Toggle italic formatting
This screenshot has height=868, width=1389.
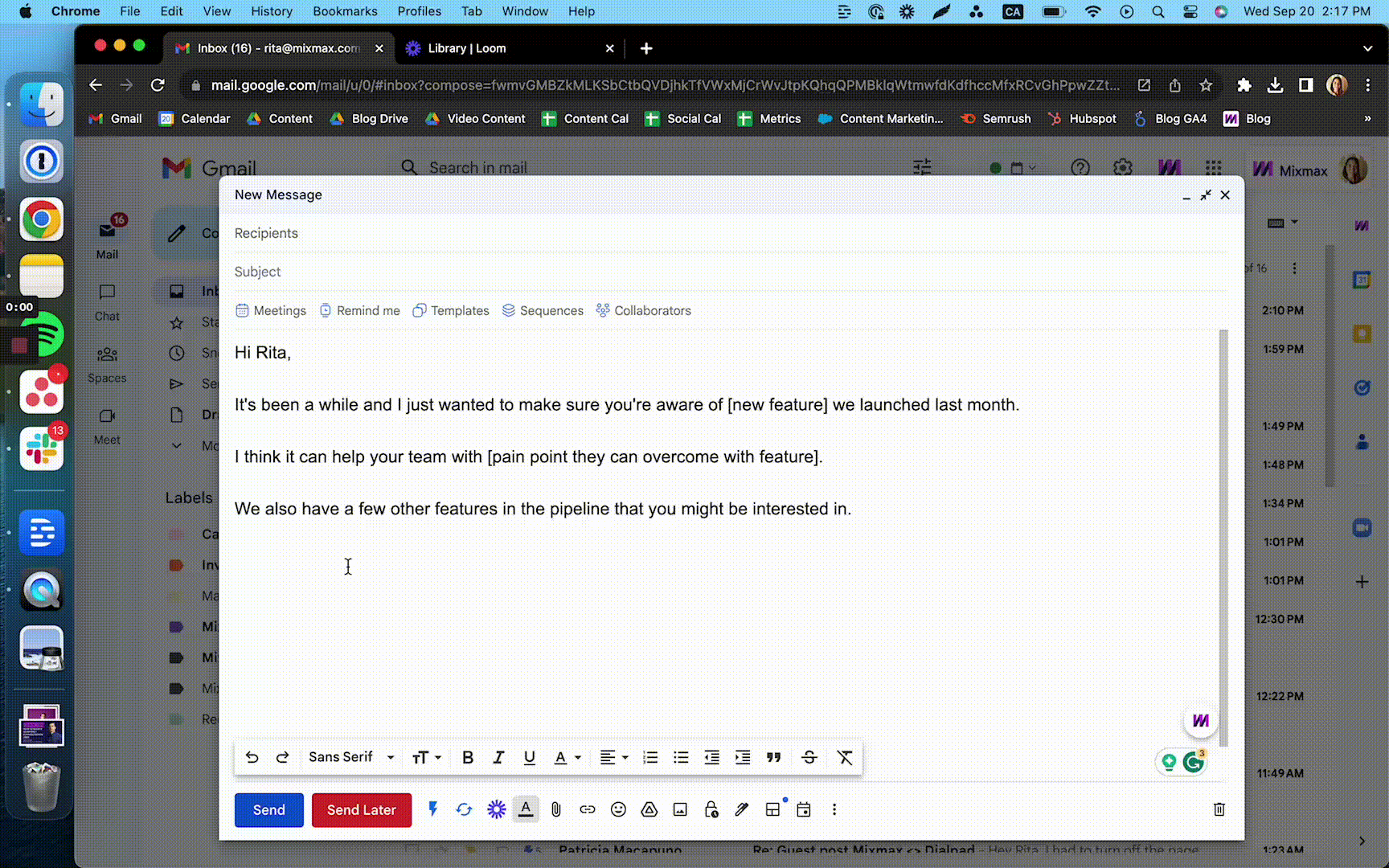pos(498,757)
